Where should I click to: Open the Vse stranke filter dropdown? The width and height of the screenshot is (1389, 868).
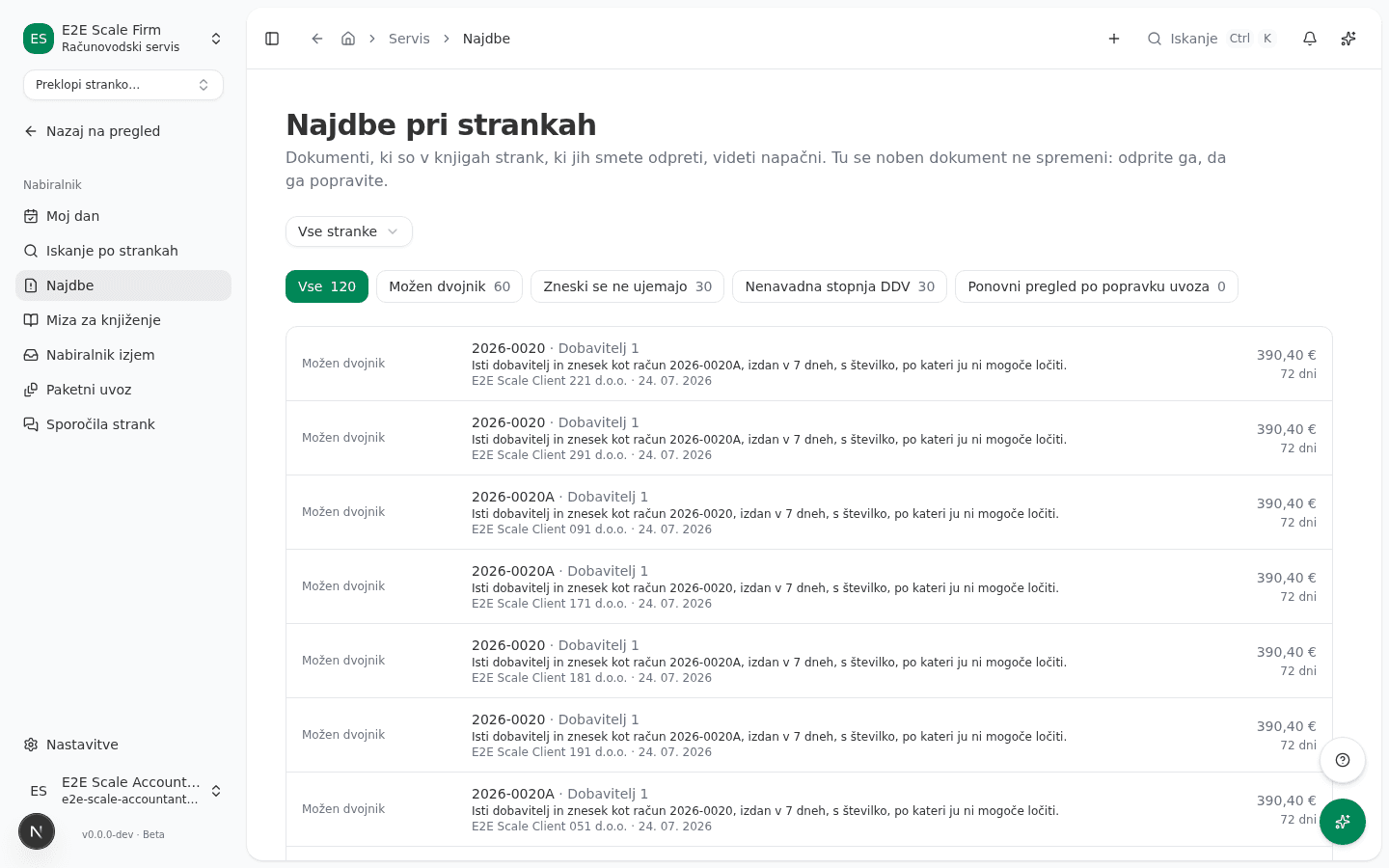click(349, 231)
